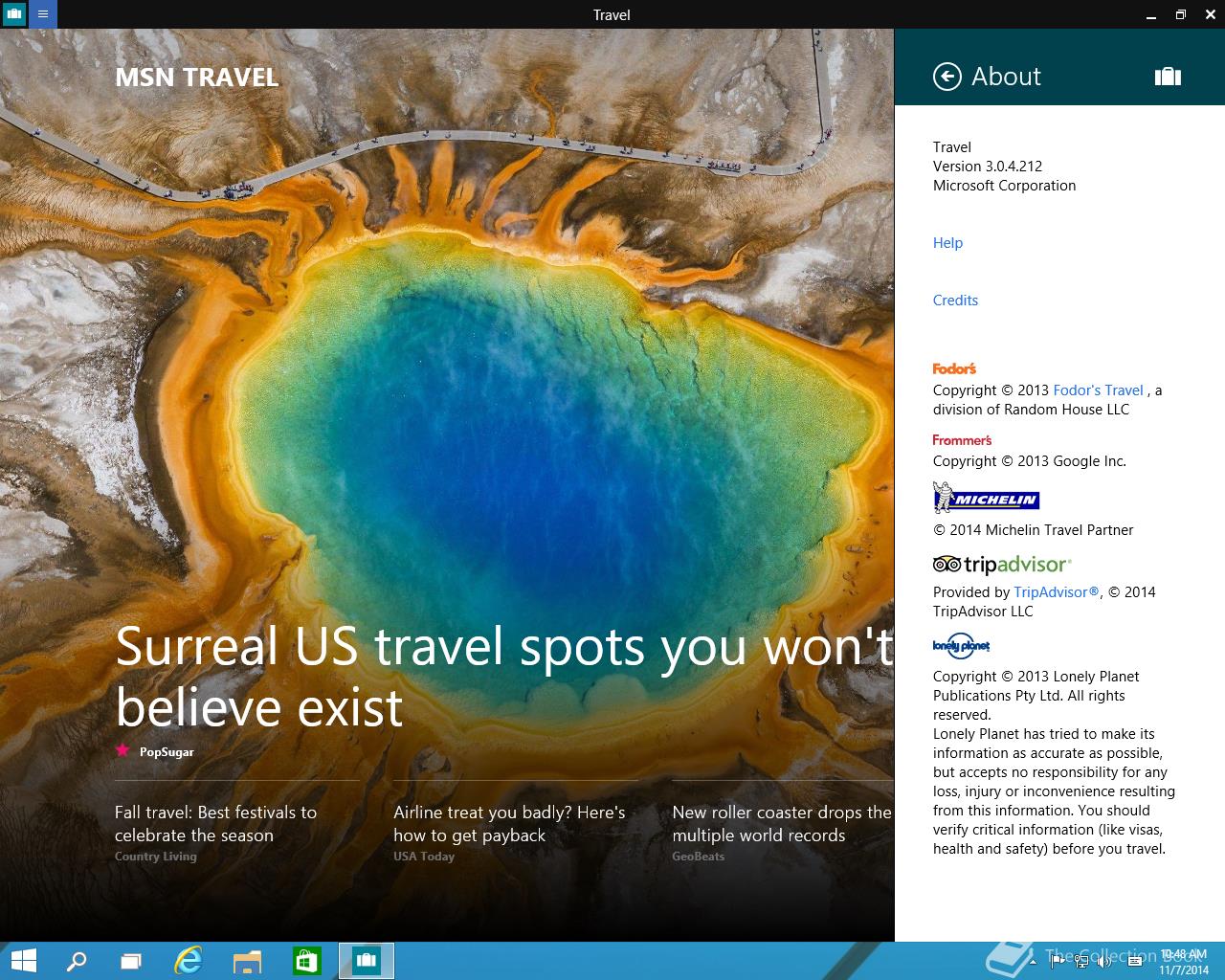Click the 2014 Michelin Travel Partner text
The width and height of the screenshot is (1225, 980).
click(x=1033, y=530)
